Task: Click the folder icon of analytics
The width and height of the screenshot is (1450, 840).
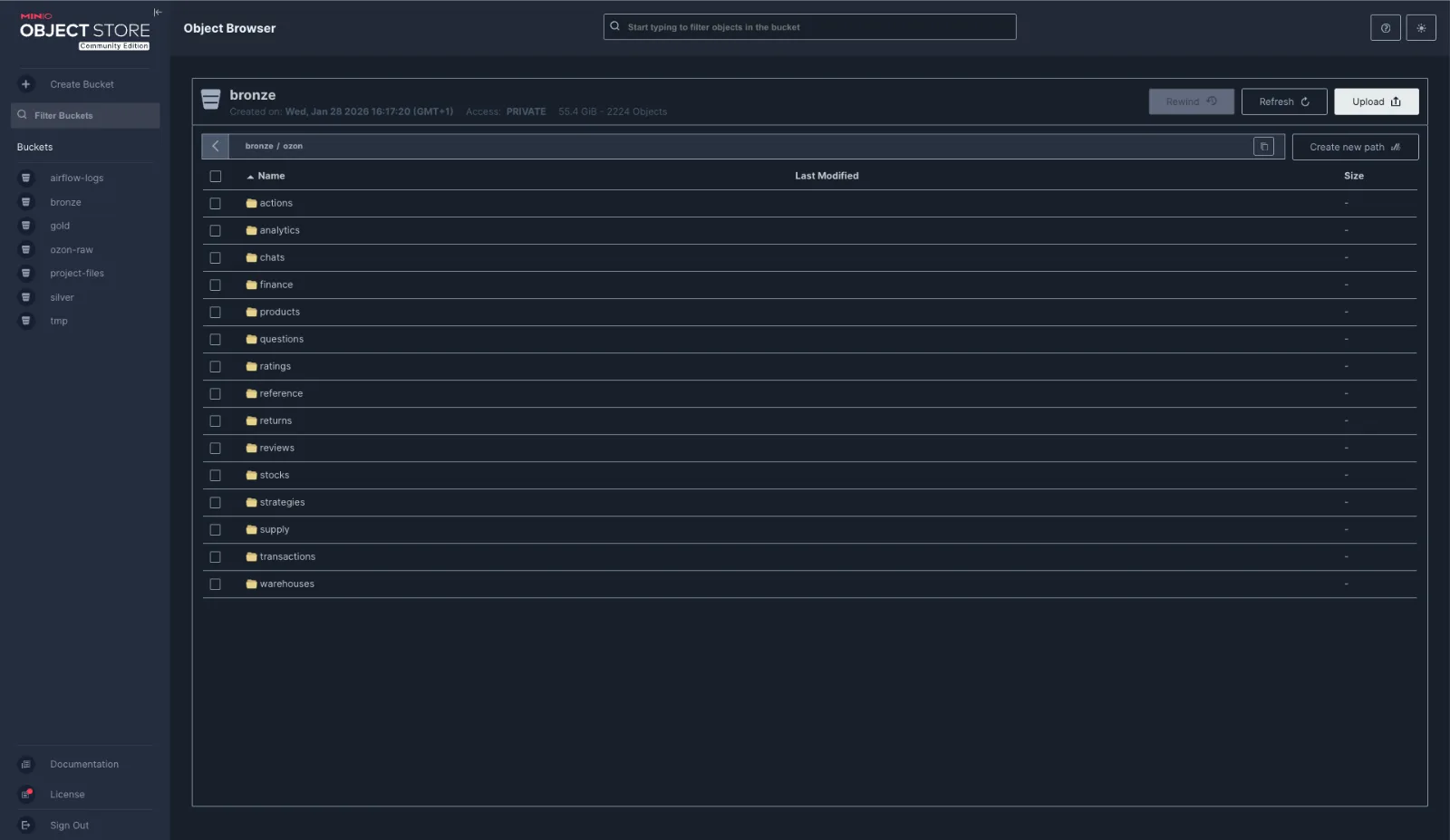Action: click(251, 230)
